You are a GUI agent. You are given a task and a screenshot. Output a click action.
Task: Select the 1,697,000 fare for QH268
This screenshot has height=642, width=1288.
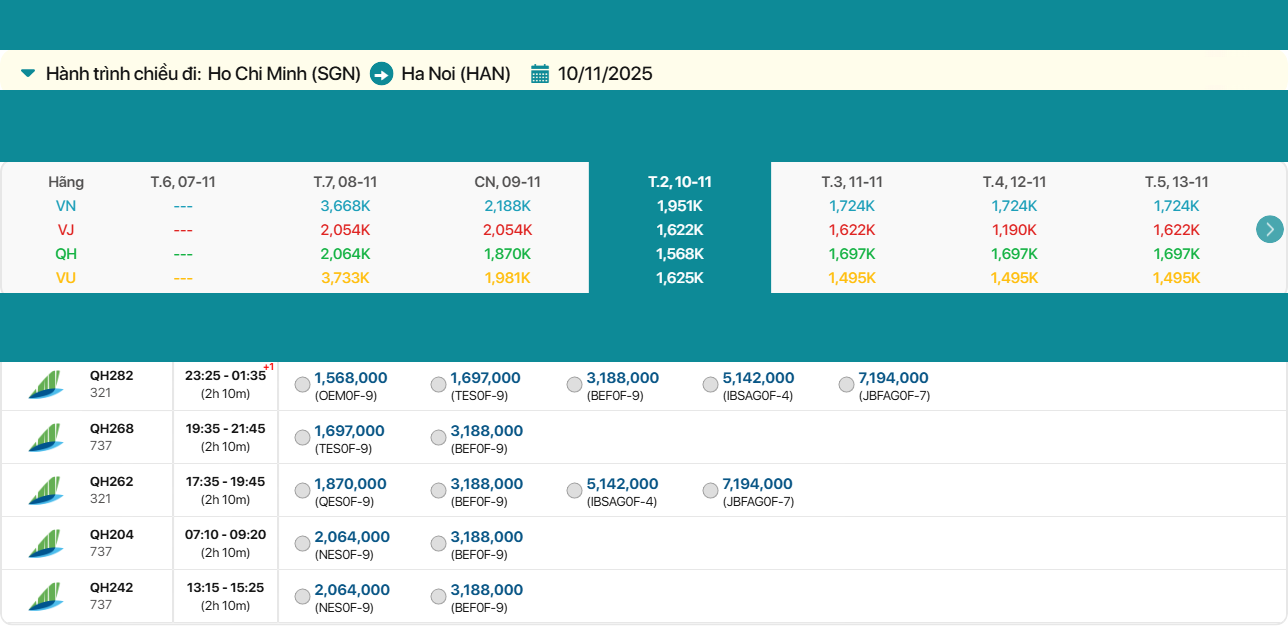pos(302,437)
